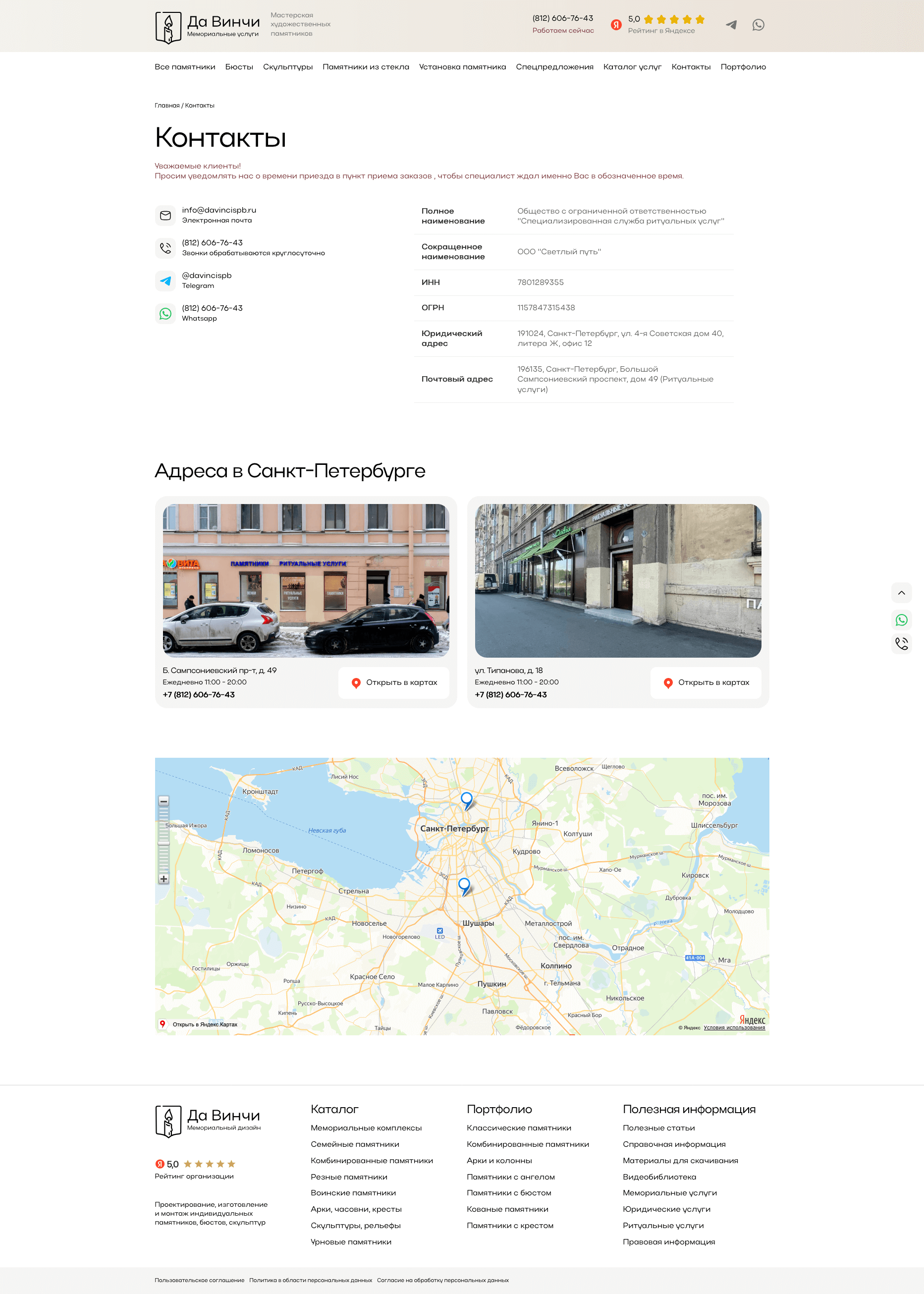Click the northern map pin on Saint Petersburg

[467, 800]
